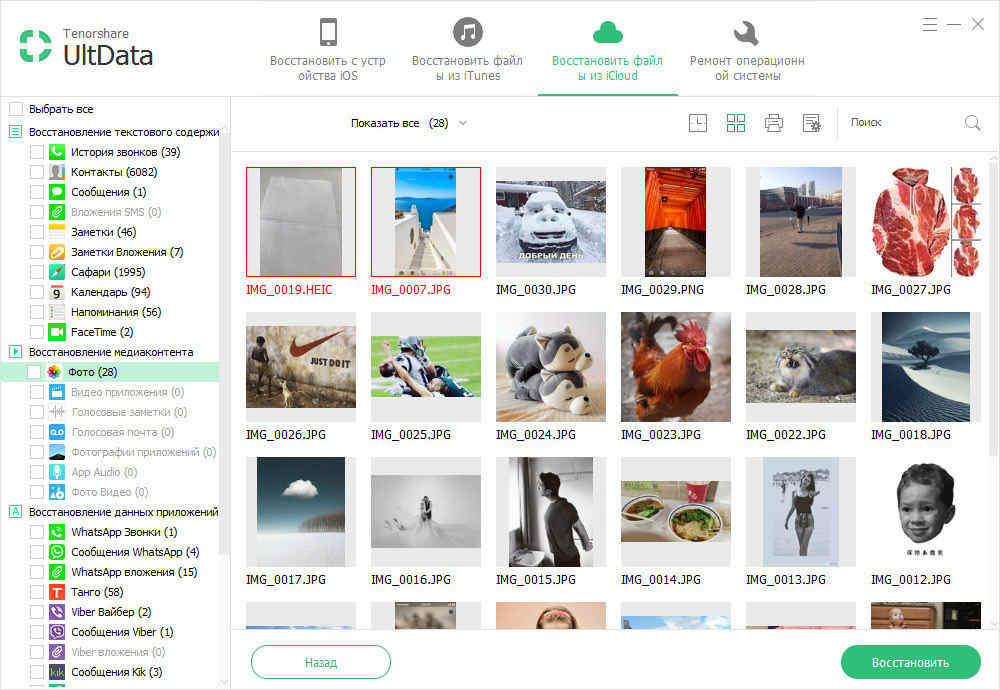1000x690 pixels.
Task: Click the Назад button
Action: pos(321,663)
